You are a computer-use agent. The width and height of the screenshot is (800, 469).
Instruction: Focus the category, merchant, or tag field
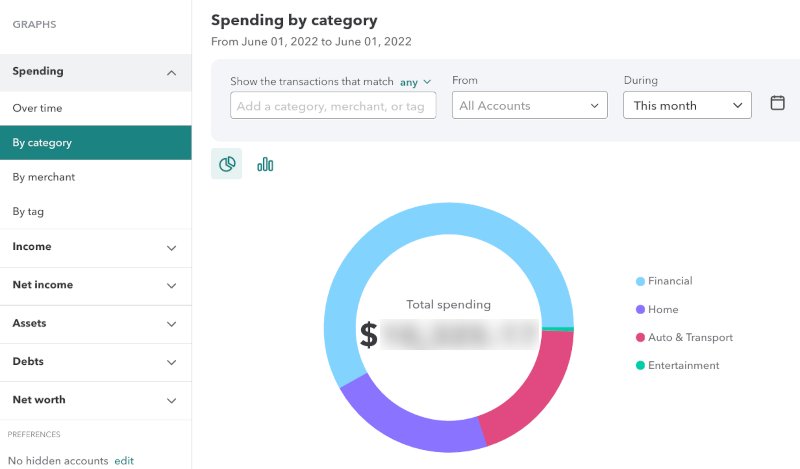[333, 106]
